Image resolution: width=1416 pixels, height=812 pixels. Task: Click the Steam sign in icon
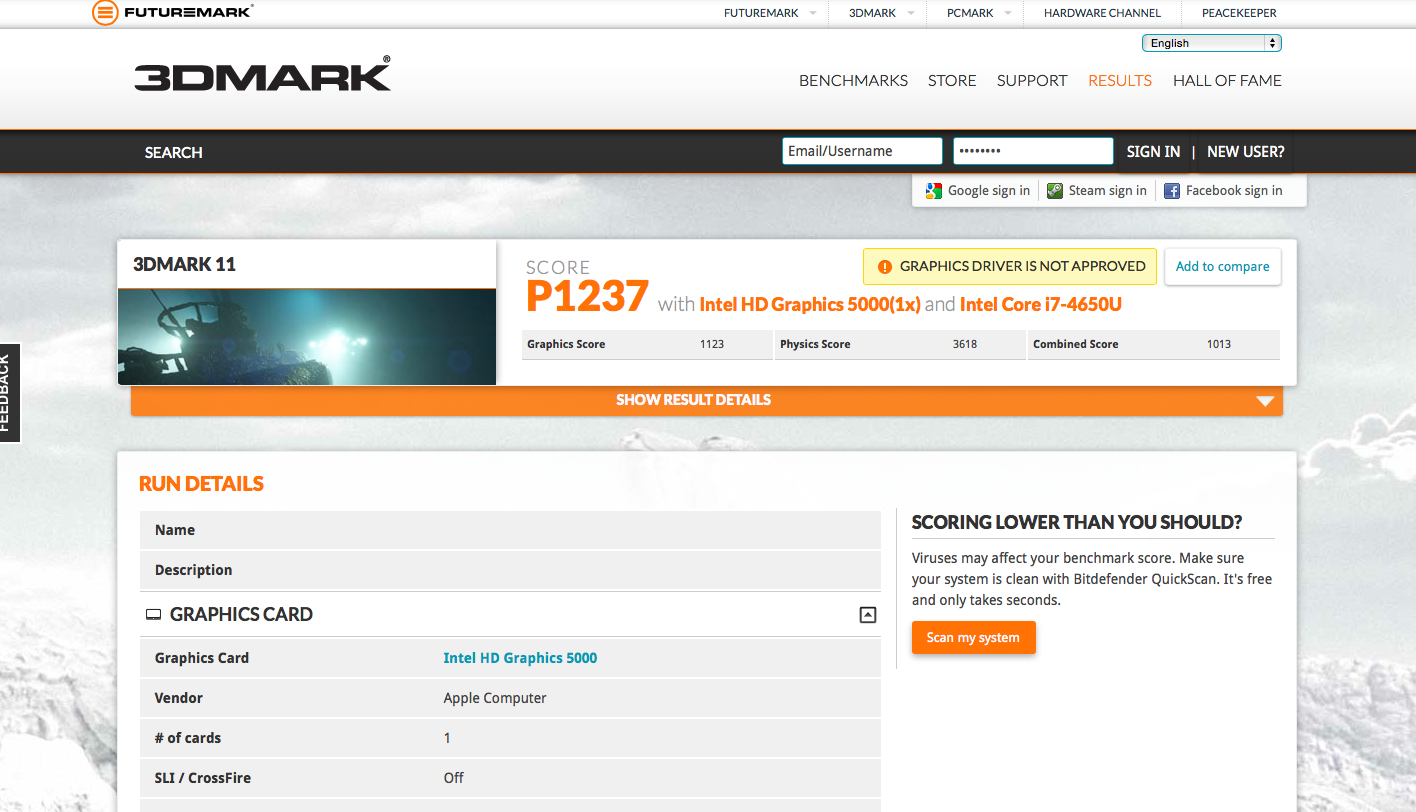point(1055,191)
